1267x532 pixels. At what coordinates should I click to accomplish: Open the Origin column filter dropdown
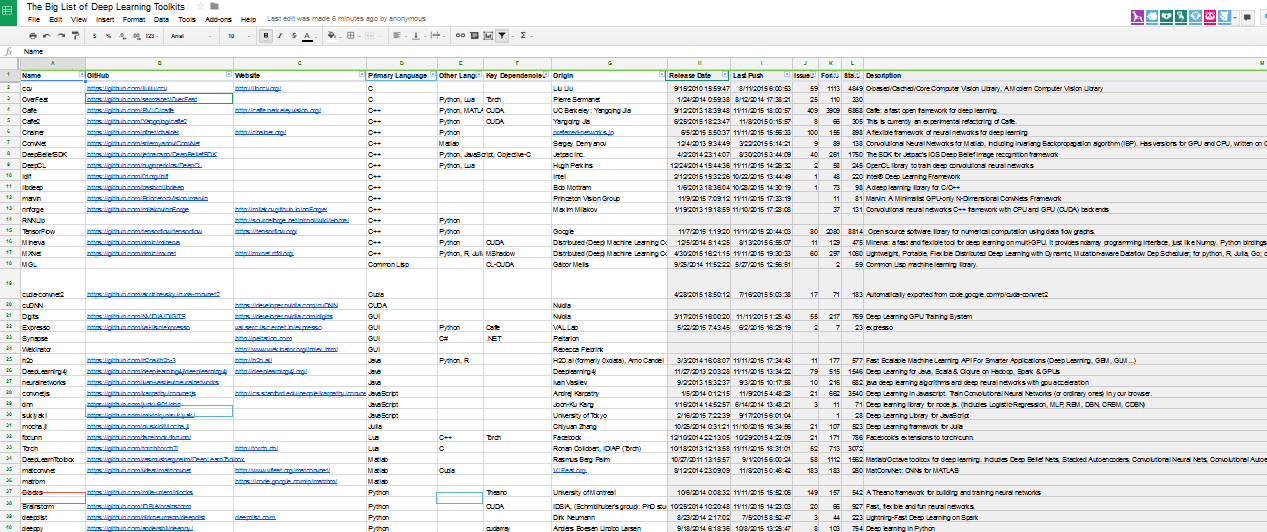pos(662,75)
